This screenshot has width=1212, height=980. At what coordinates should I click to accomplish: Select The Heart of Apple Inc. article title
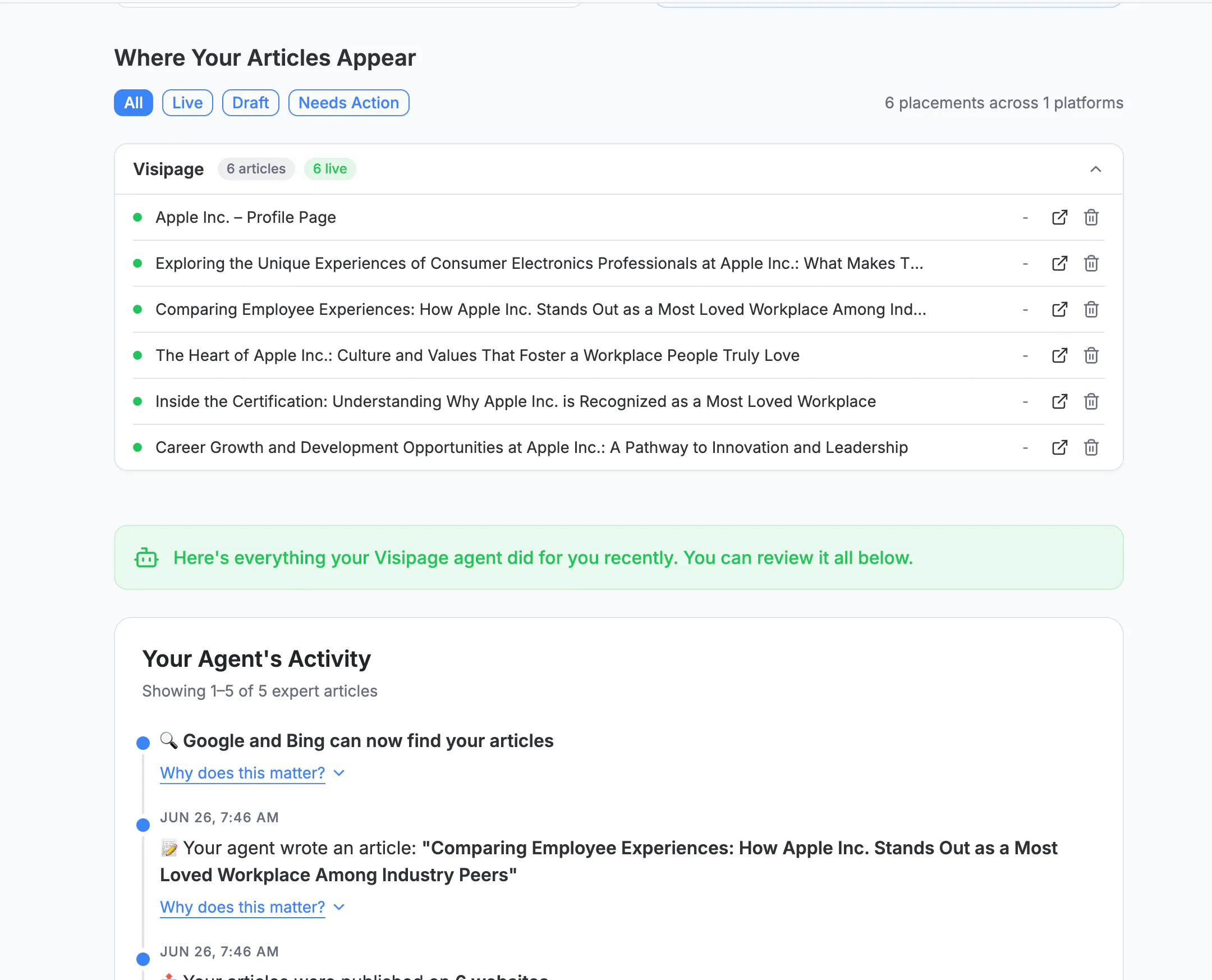click(478, 356)
